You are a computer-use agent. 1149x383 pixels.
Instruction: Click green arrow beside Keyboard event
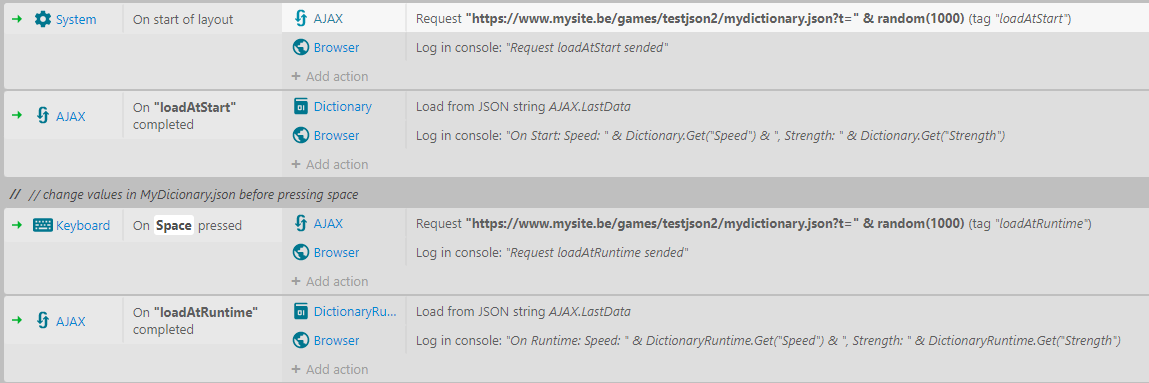pyautogui.click(x=17, y=226)
